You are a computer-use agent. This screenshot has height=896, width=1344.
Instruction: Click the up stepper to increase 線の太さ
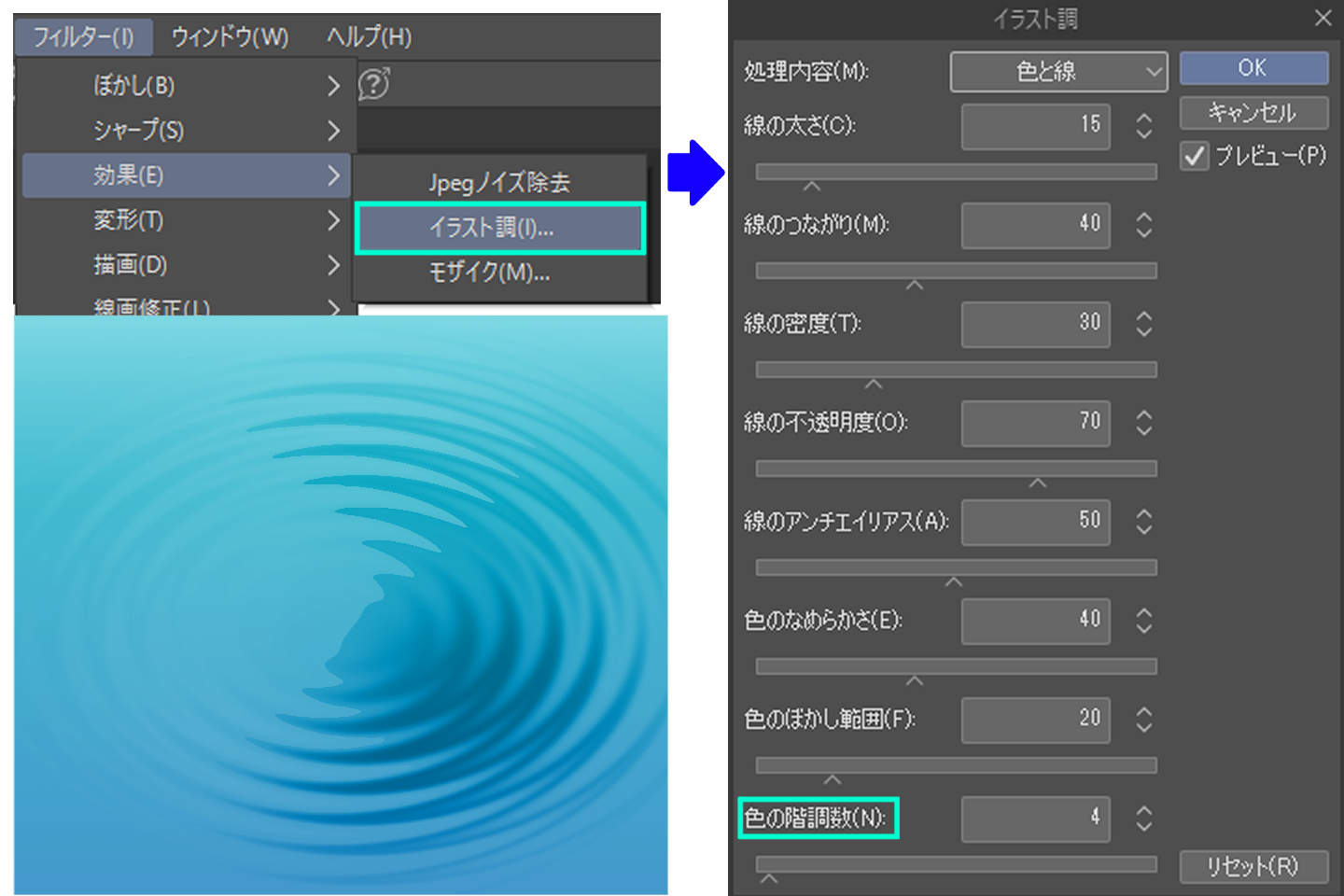pos(1142,119)
